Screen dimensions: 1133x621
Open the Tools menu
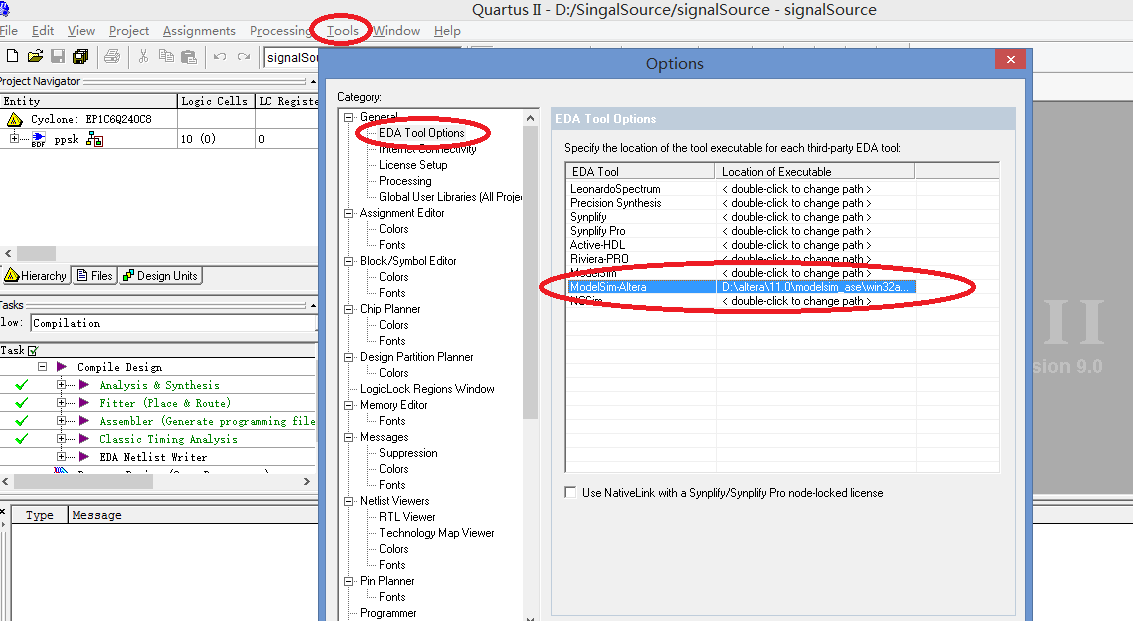click(x=343, y=30)
